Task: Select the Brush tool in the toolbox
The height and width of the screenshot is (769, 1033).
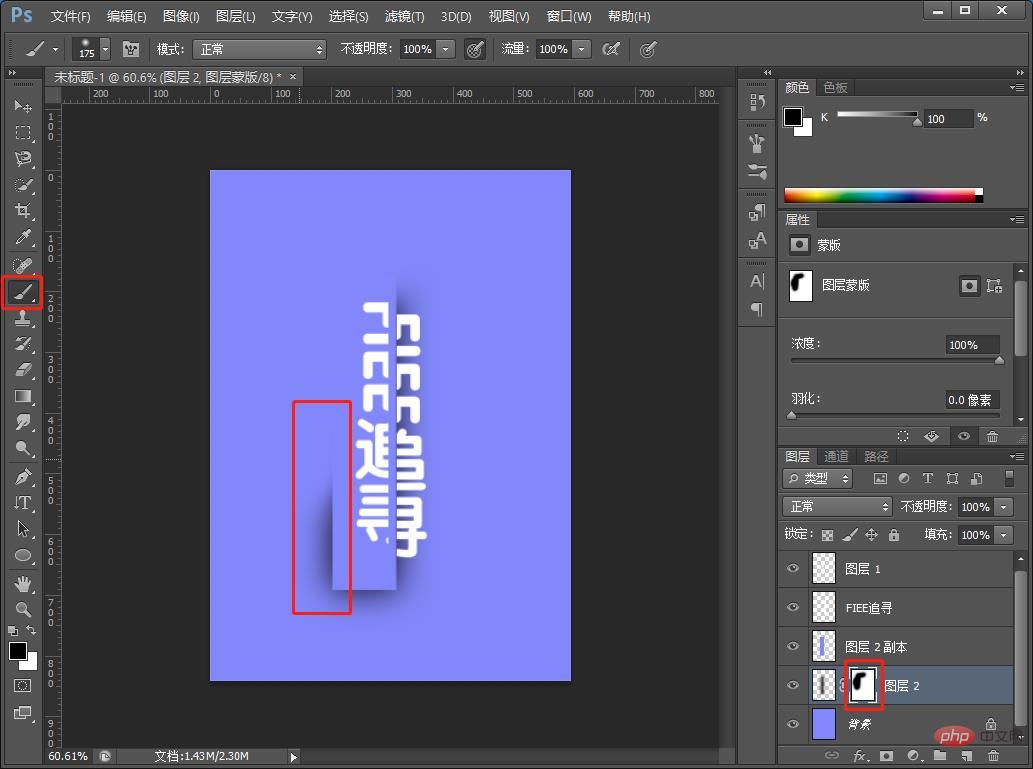Action: pos(23,292)
